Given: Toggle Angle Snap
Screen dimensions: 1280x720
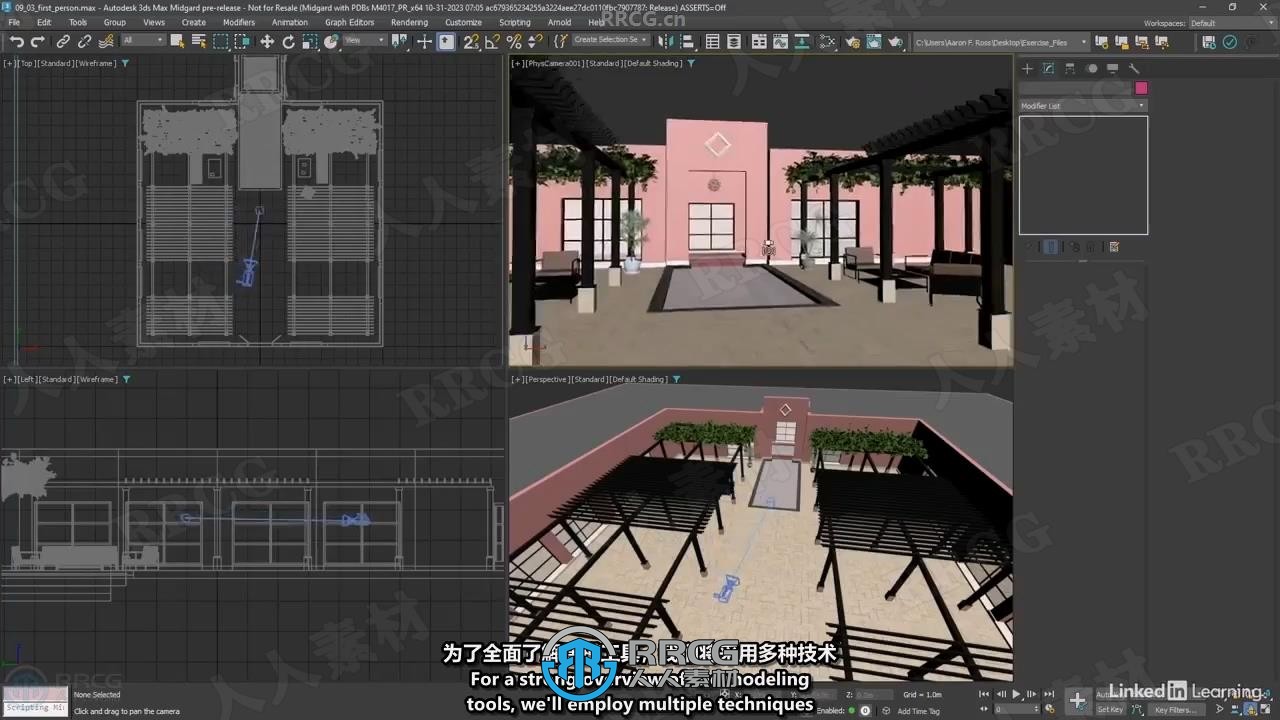Looking at the screenshot, I should point(492,41).
